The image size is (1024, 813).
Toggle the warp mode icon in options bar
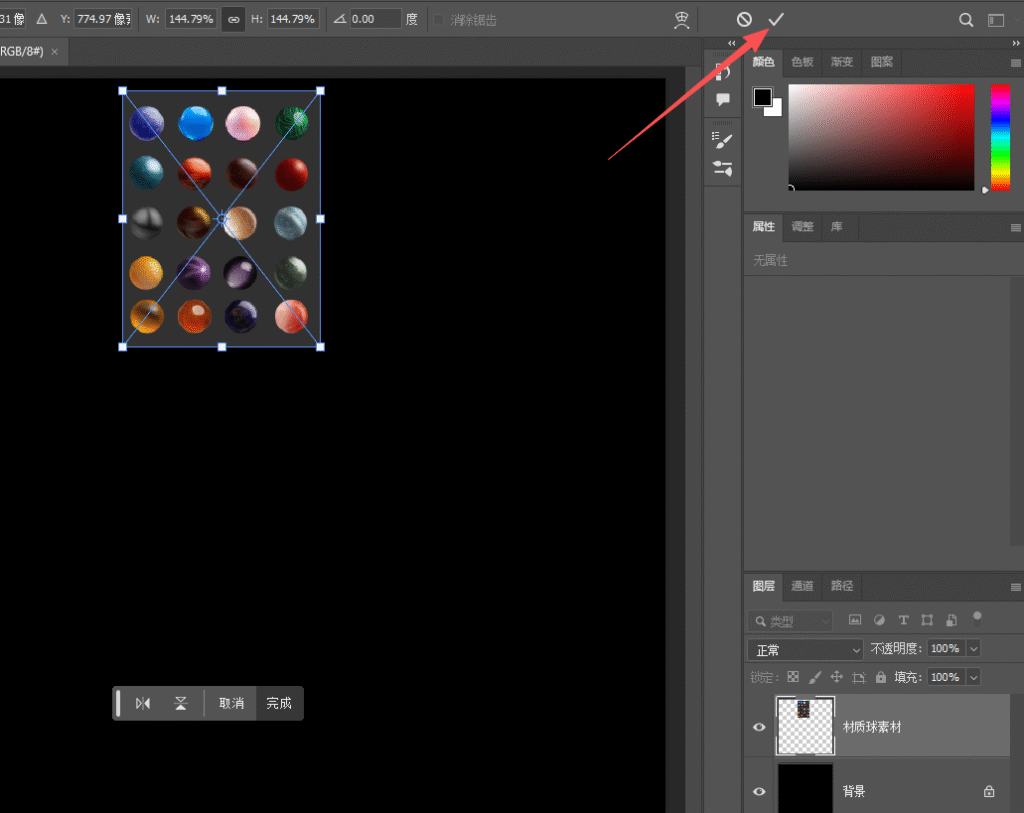tap(681, 20)
